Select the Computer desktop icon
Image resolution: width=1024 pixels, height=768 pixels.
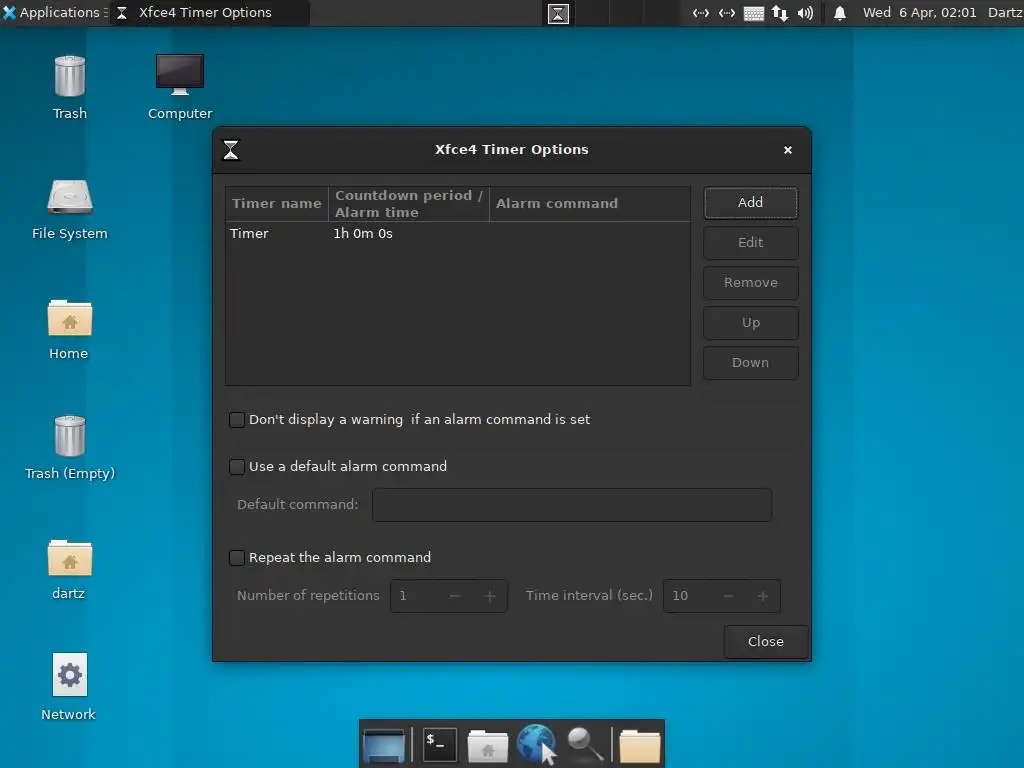pyautogui.click(x=180, y=88)
